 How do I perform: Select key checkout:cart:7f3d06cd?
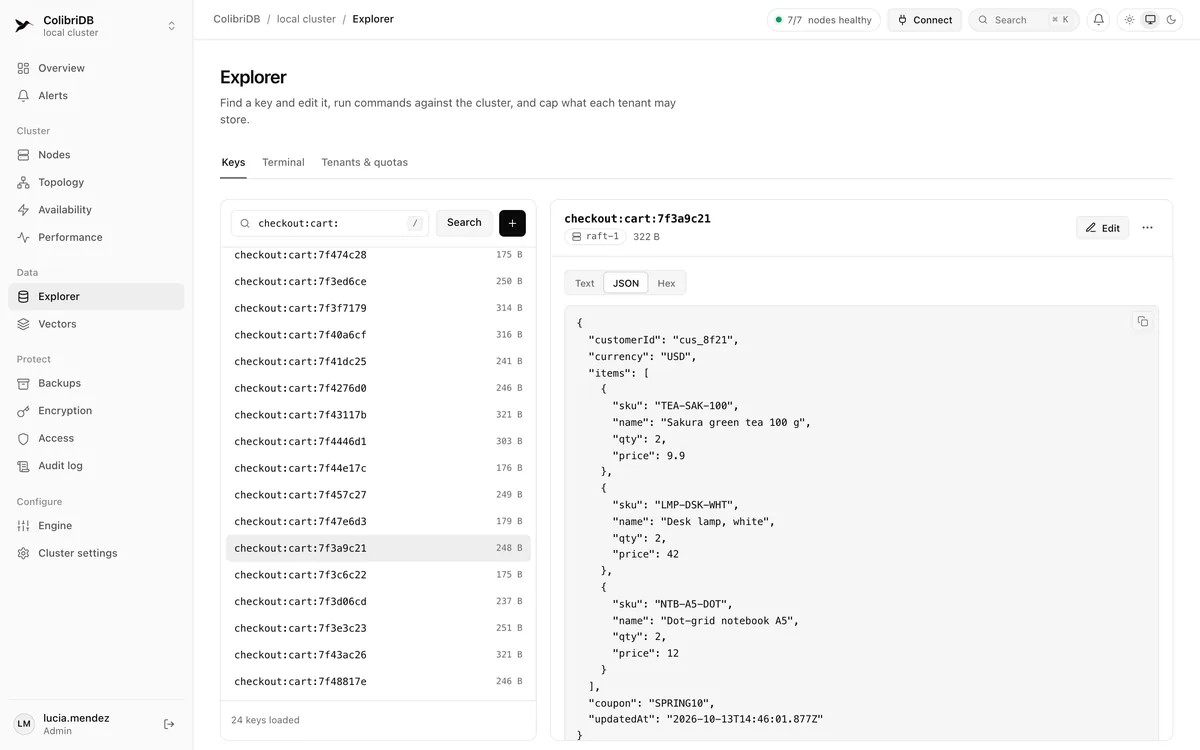(x=378, y=602)
